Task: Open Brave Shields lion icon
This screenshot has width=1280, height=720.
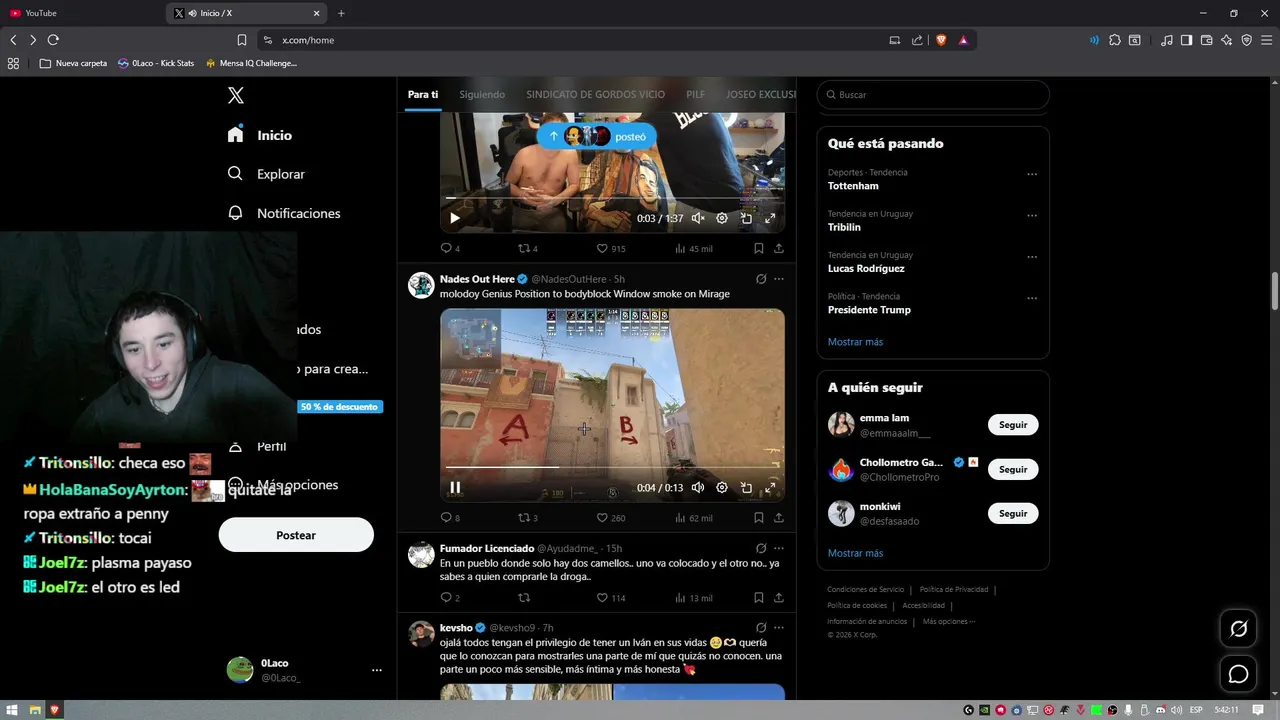Action: click(941, 40)
